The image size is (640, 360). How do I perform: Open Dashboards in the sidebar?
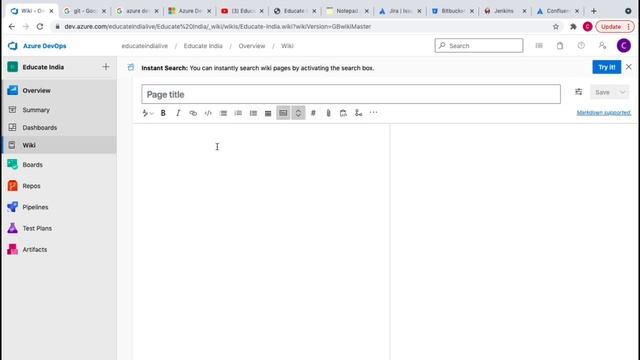point(60,127)
